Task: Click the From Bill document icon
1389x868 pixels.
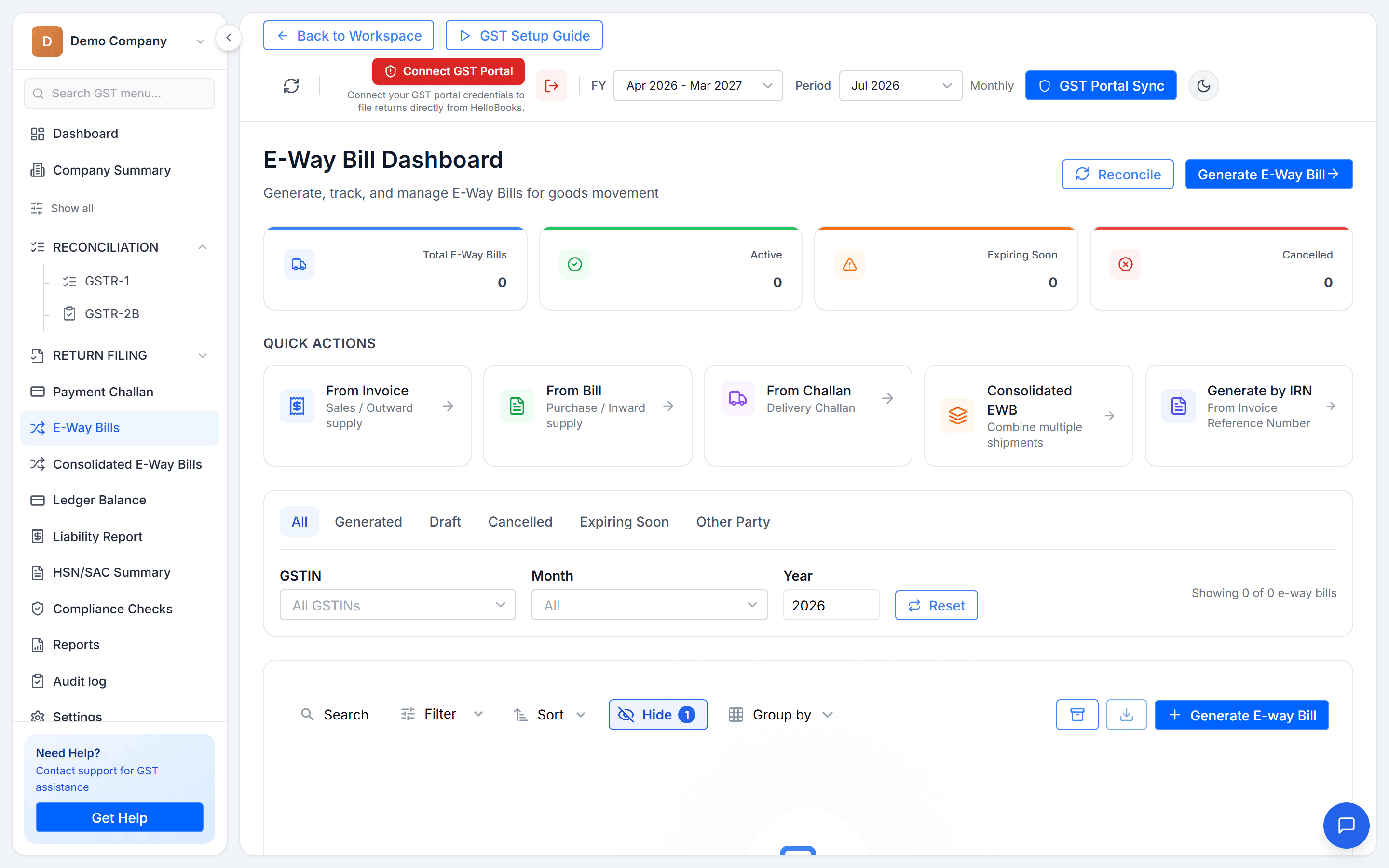Action: [x=517, y=406]
